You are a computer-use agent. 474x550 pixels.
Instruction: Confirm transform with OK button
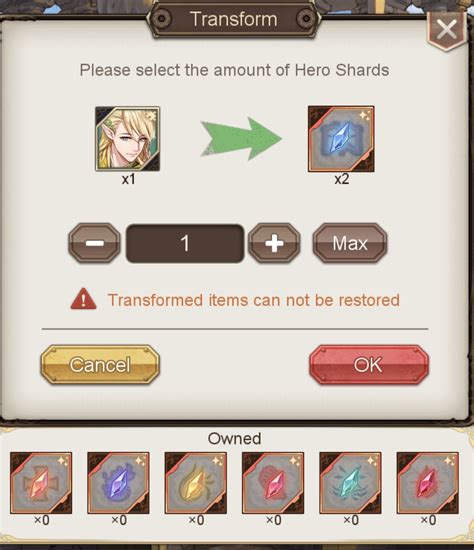tap(369, 364)
